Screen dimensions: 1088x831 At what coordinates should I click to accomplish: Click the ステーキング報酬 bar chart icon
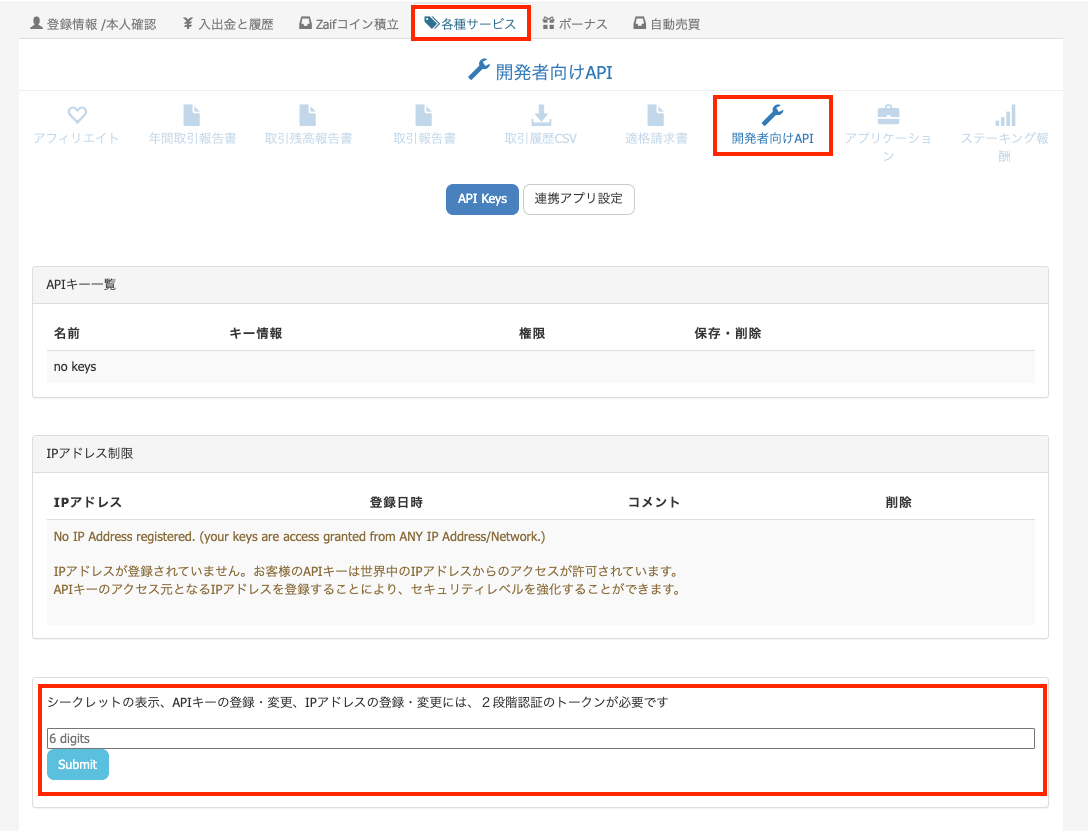1004,116
